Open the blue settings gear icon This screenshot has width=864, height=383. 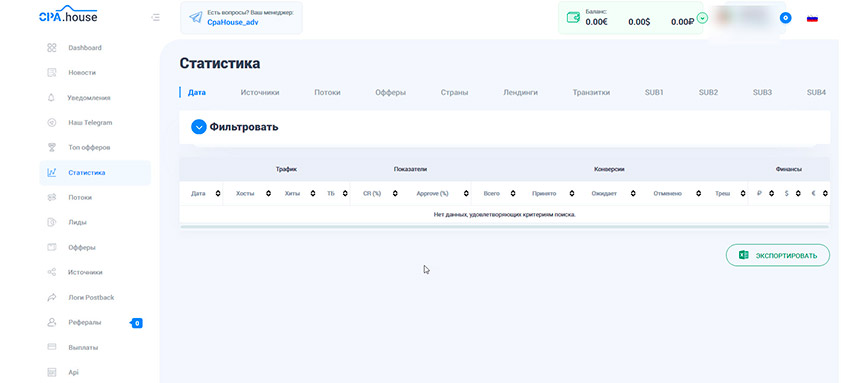click(786, 18)
